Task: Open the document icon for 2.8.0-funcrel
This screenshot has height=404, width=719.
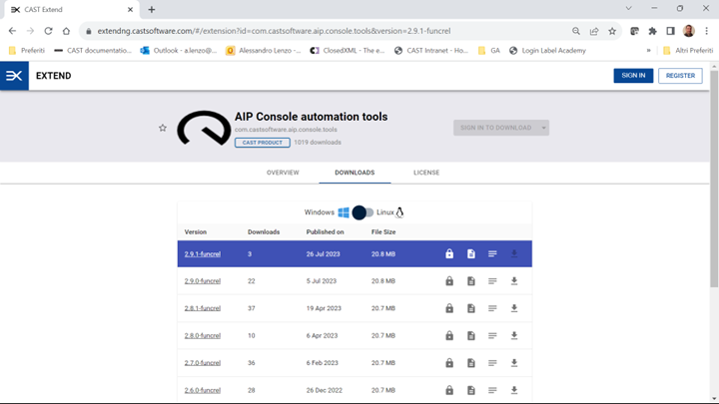Action: [471, 336]
